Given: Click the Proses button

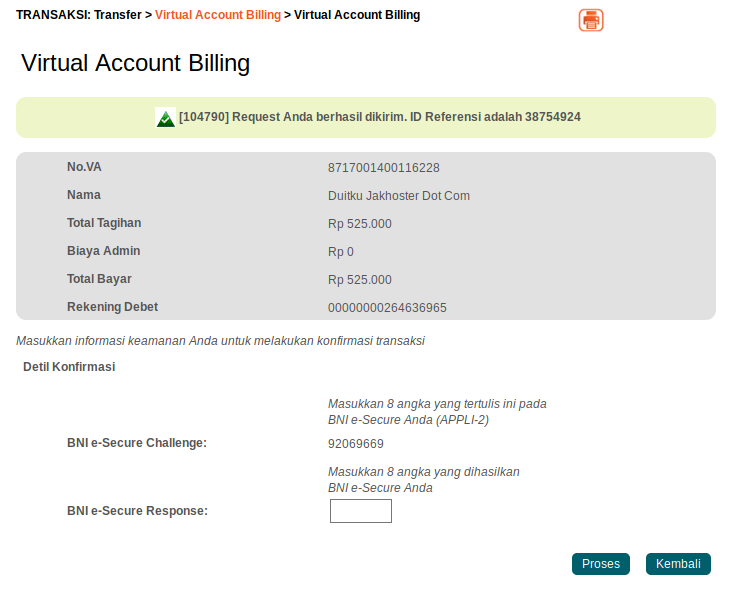Looking at the screenshot, I should (600, 564).
